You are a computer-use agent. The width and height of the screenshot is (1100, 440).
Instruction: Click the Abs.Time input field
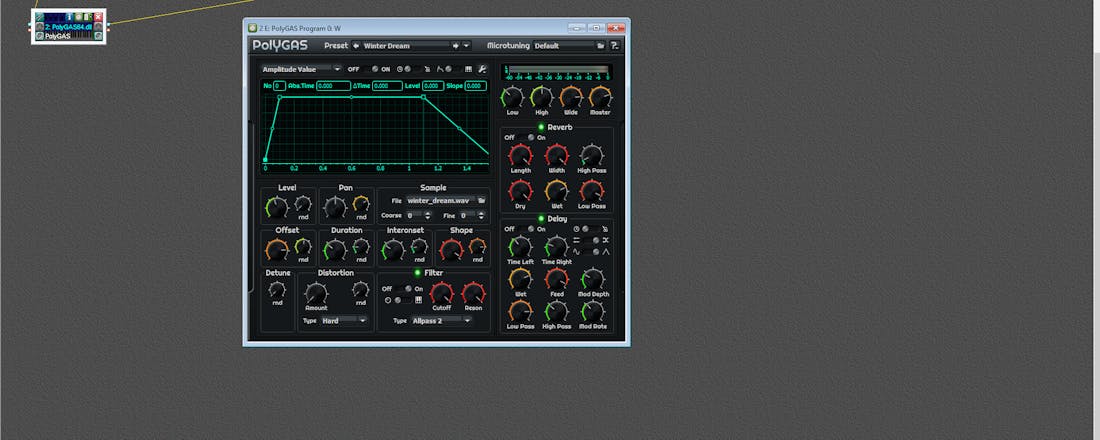pyautogui.click(x=333, y=86)
